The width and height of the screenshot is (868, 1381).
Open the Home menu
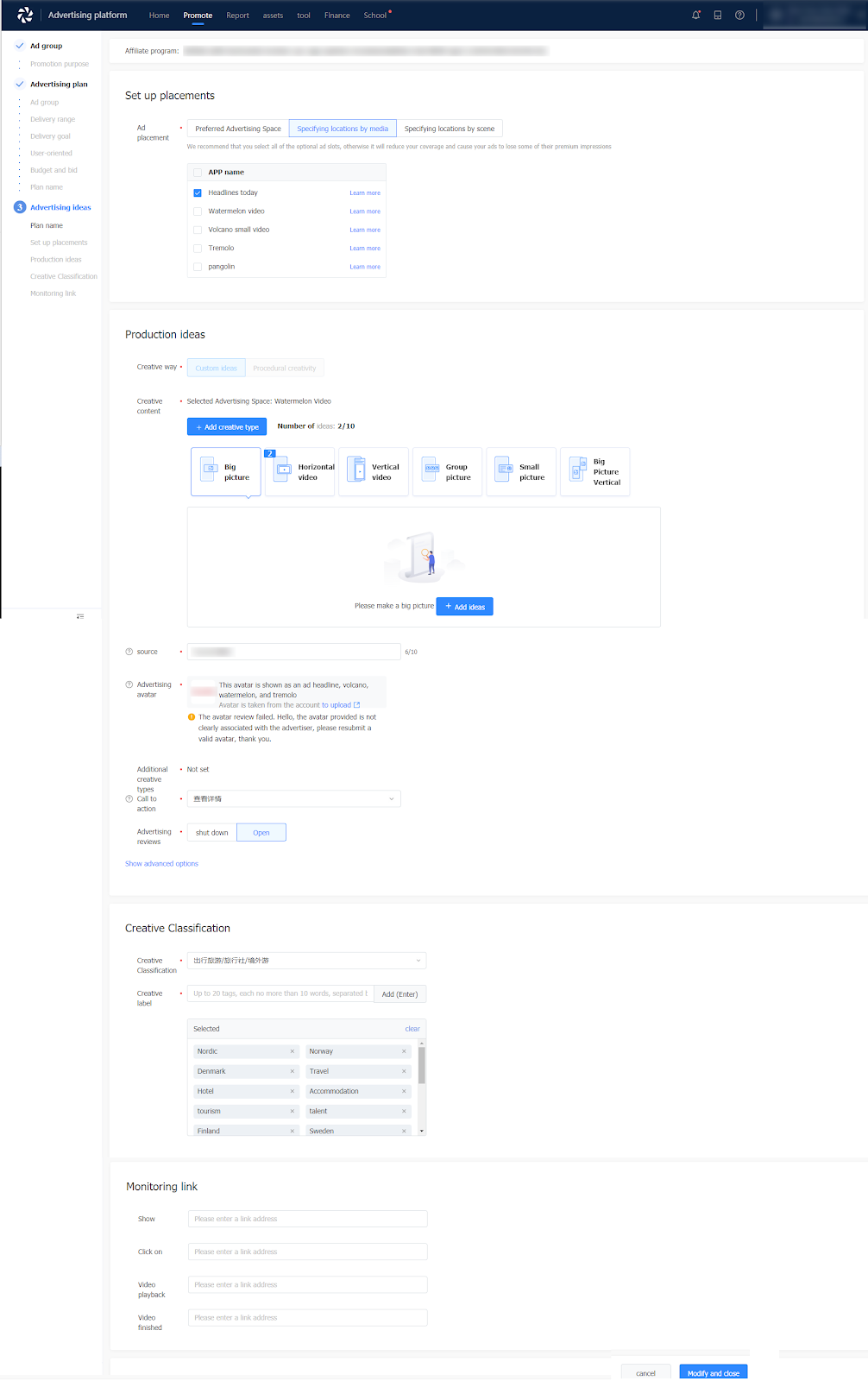159,16
